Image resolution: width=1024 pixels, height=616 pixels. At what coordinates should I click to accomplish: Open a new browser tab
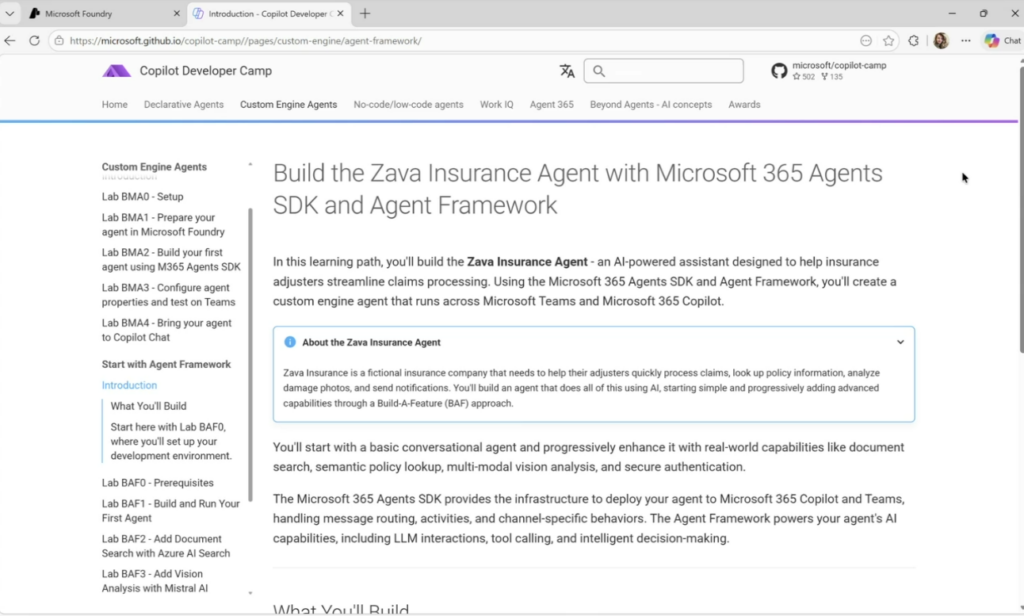[x=365, y=14]
